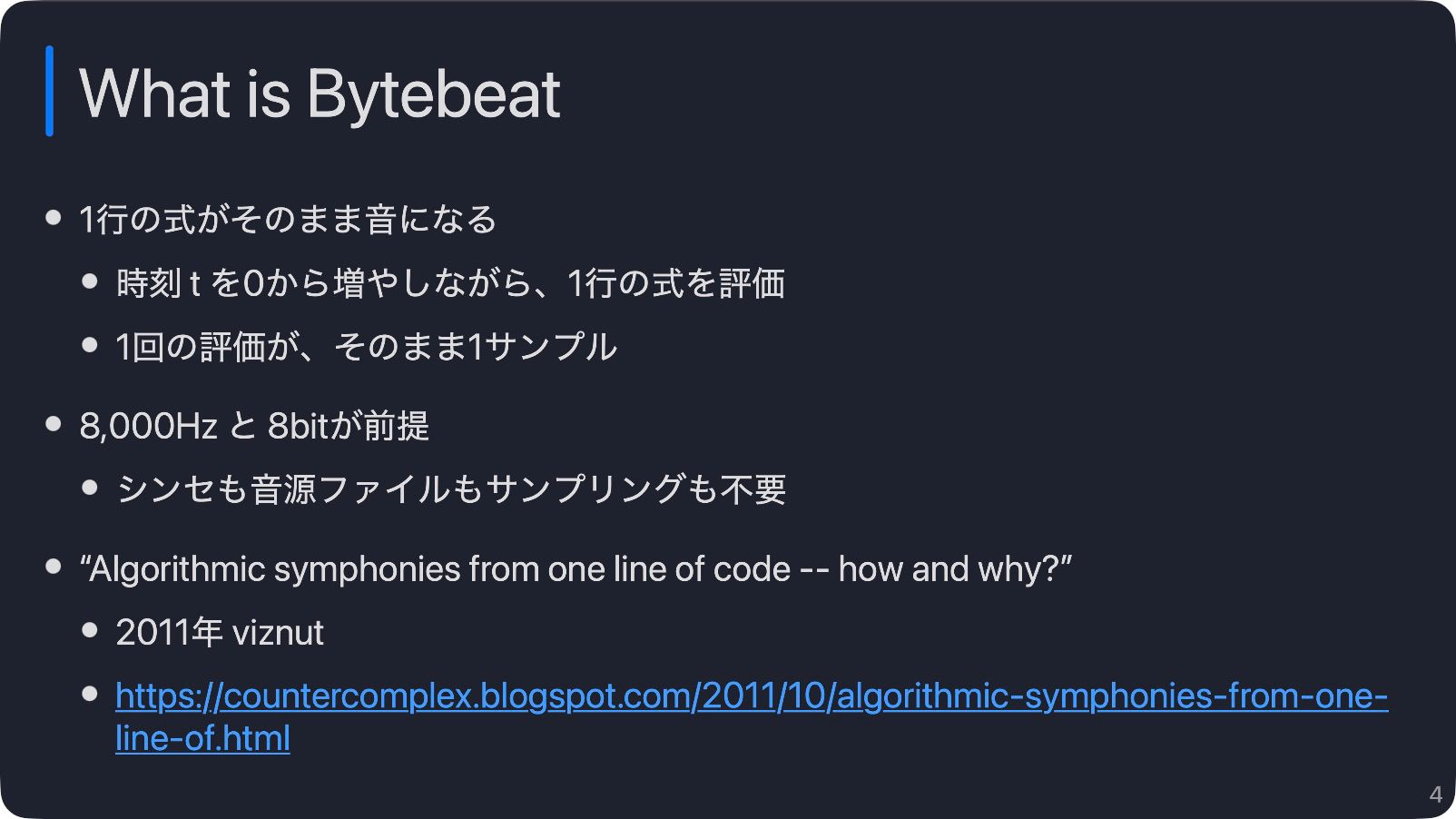This screenshot has height=819, width=1456.
Task: Click bullet dot before the Algorithmic symphonies quote
Action: coord(53,567)
